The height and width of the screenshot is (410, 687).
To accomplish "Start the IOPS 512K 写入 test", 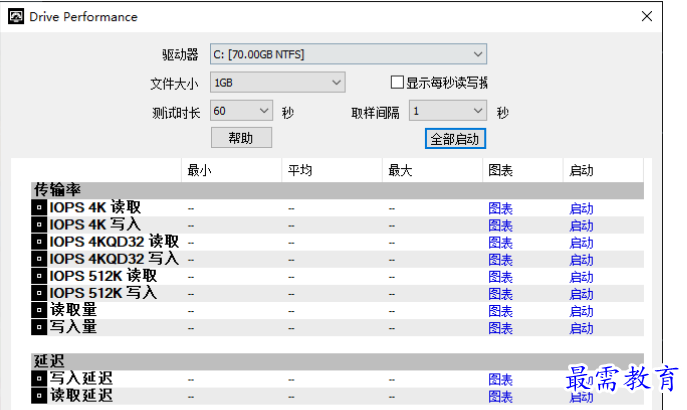I will 581,294.
